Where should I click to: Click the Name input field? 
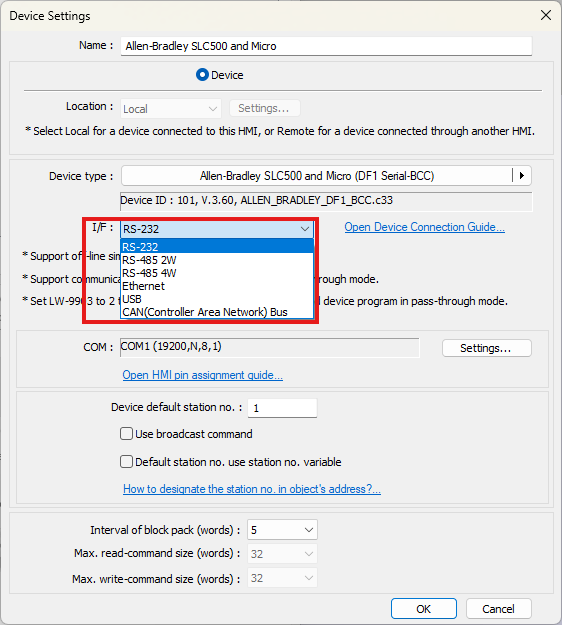[x=326, y=46]
